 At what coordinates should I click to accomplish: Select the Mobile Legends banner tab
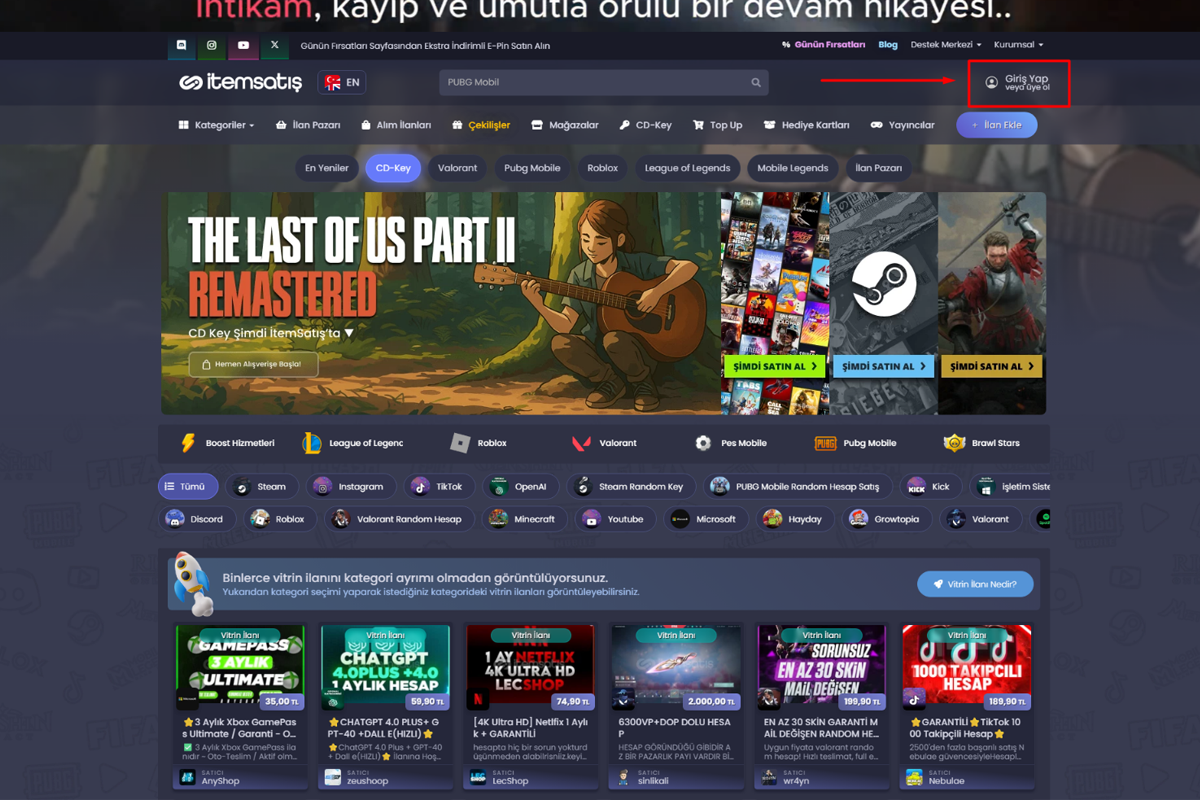point(793,168)
